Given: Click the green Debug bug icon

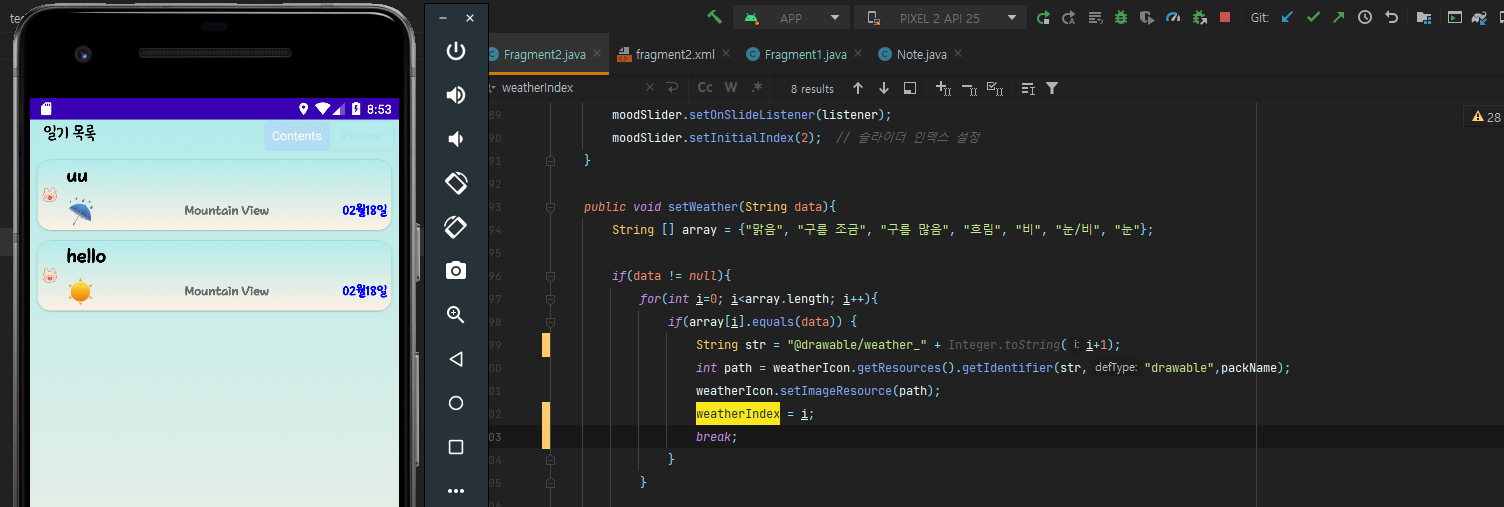Looking at the screenshot, I should (x=1121, y=17).
